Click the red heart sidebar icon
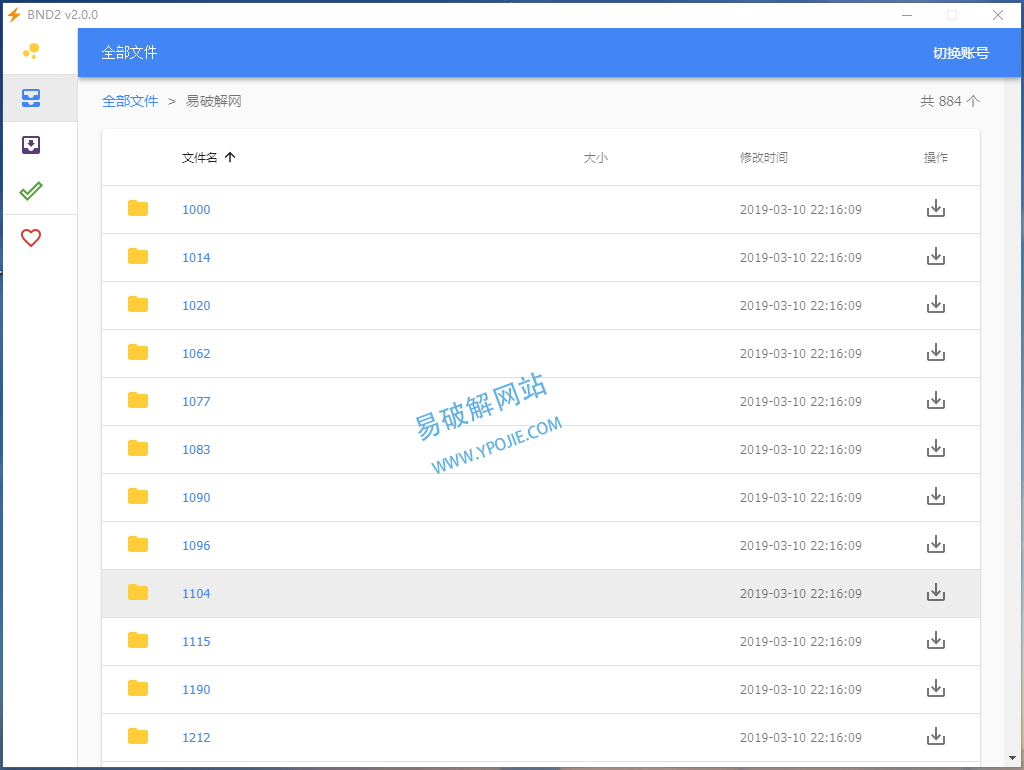Viewport: 1024px width, 770px height. point(31,238)
